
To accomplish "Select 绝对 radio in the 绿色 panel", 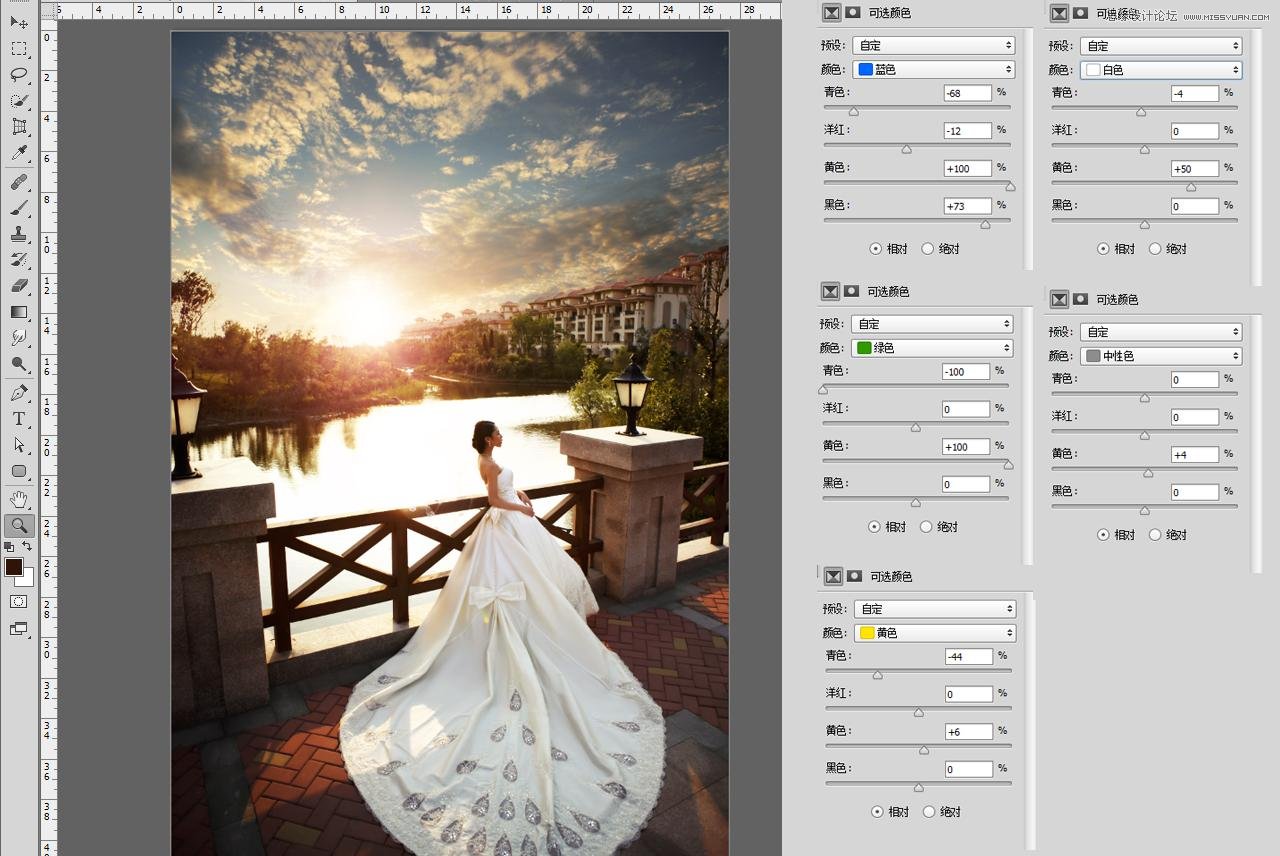I will pos(925,527).
